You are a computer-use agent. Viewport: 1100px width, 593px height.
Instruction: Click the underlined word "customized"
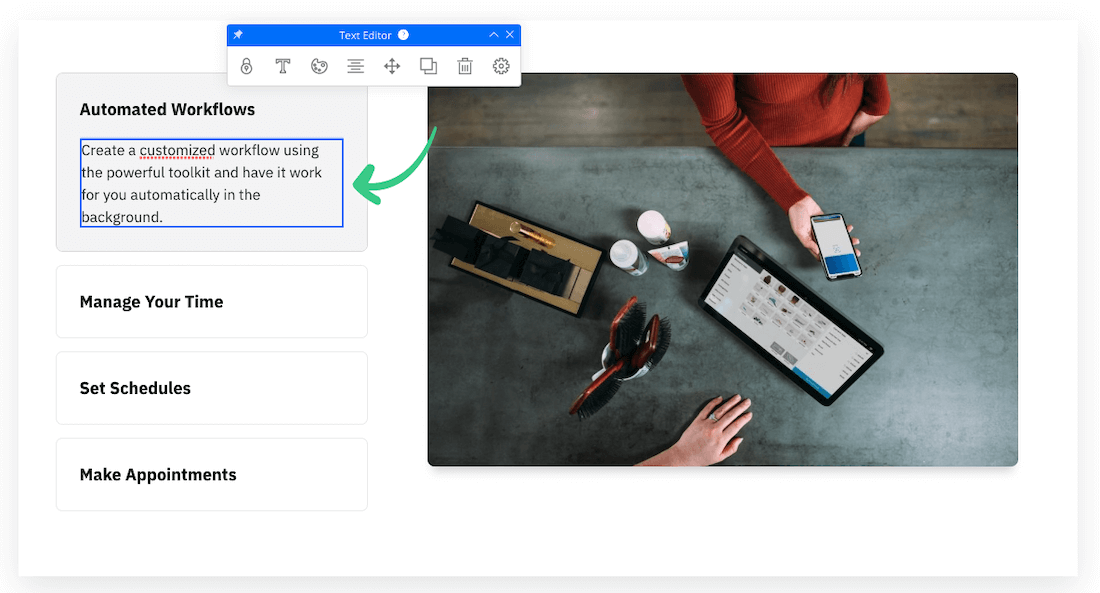(177, 150)
